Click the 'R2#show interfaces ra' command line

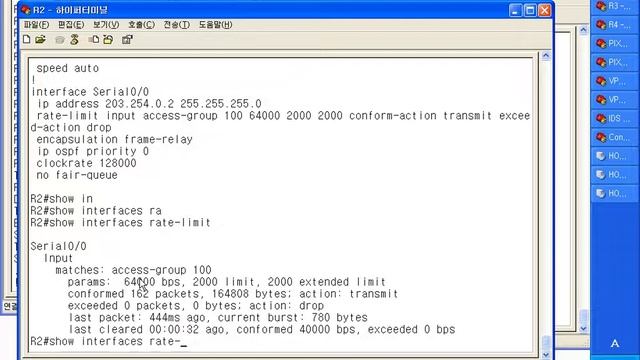click(x=96, y=211)
